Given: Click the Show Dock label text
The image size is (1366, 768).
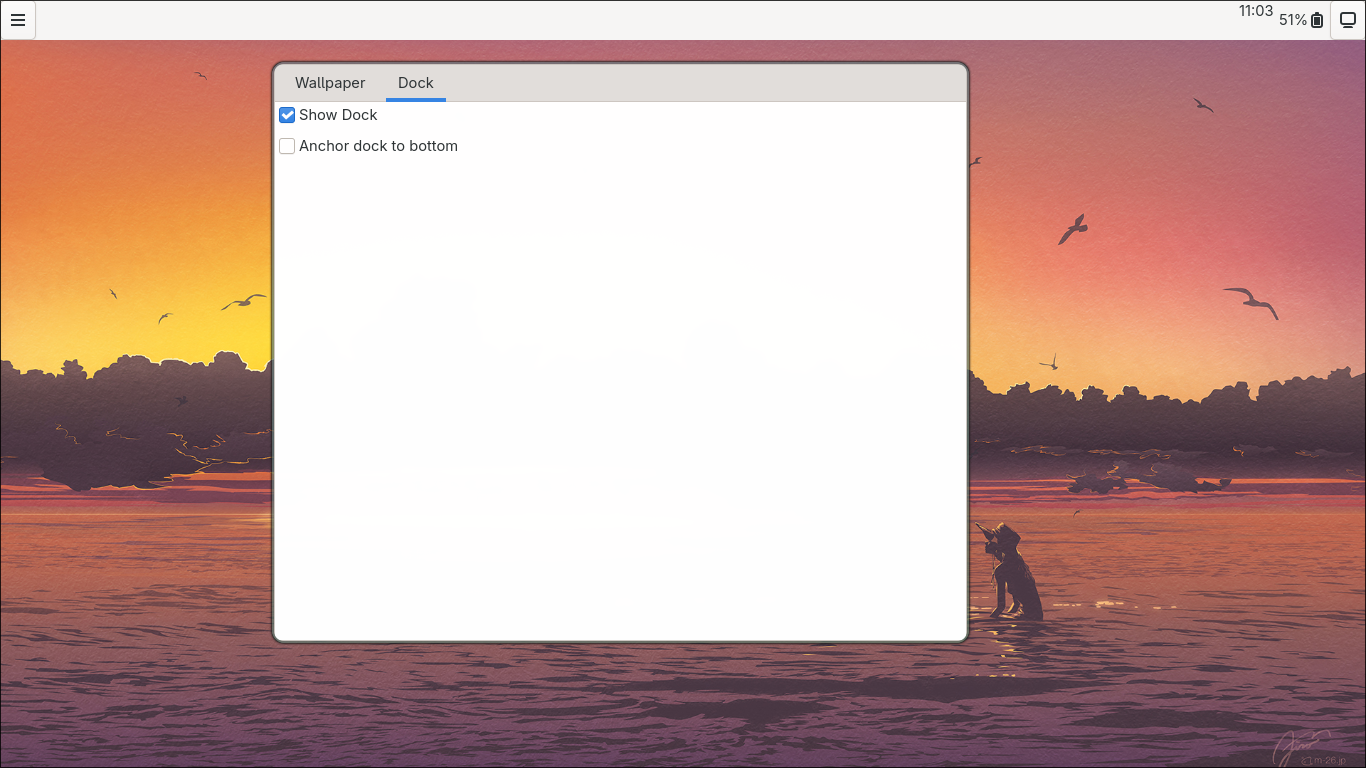Looking at the screenshot, I should 339,115.
